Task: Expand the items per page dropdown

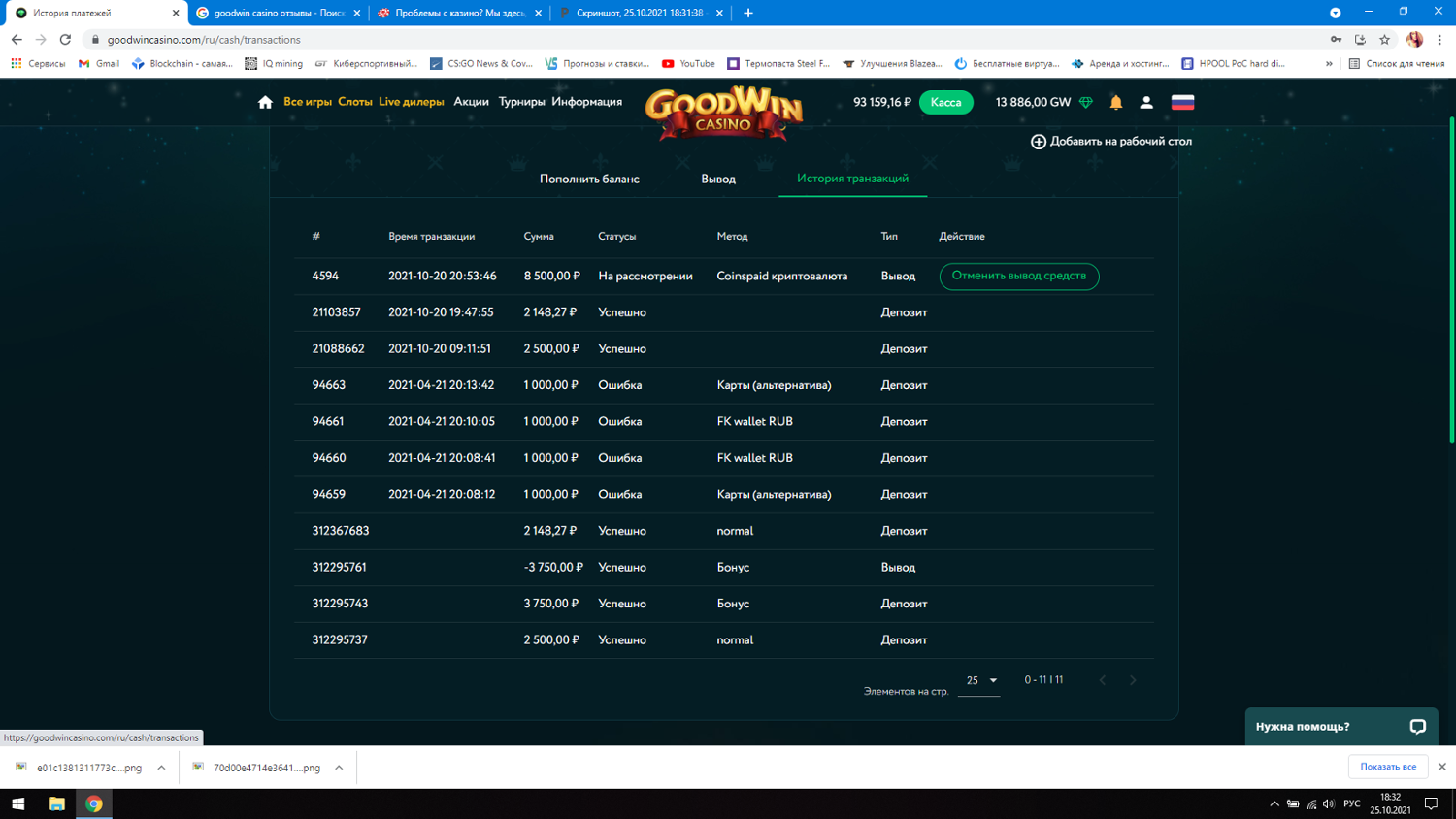Action: point(980,680)
